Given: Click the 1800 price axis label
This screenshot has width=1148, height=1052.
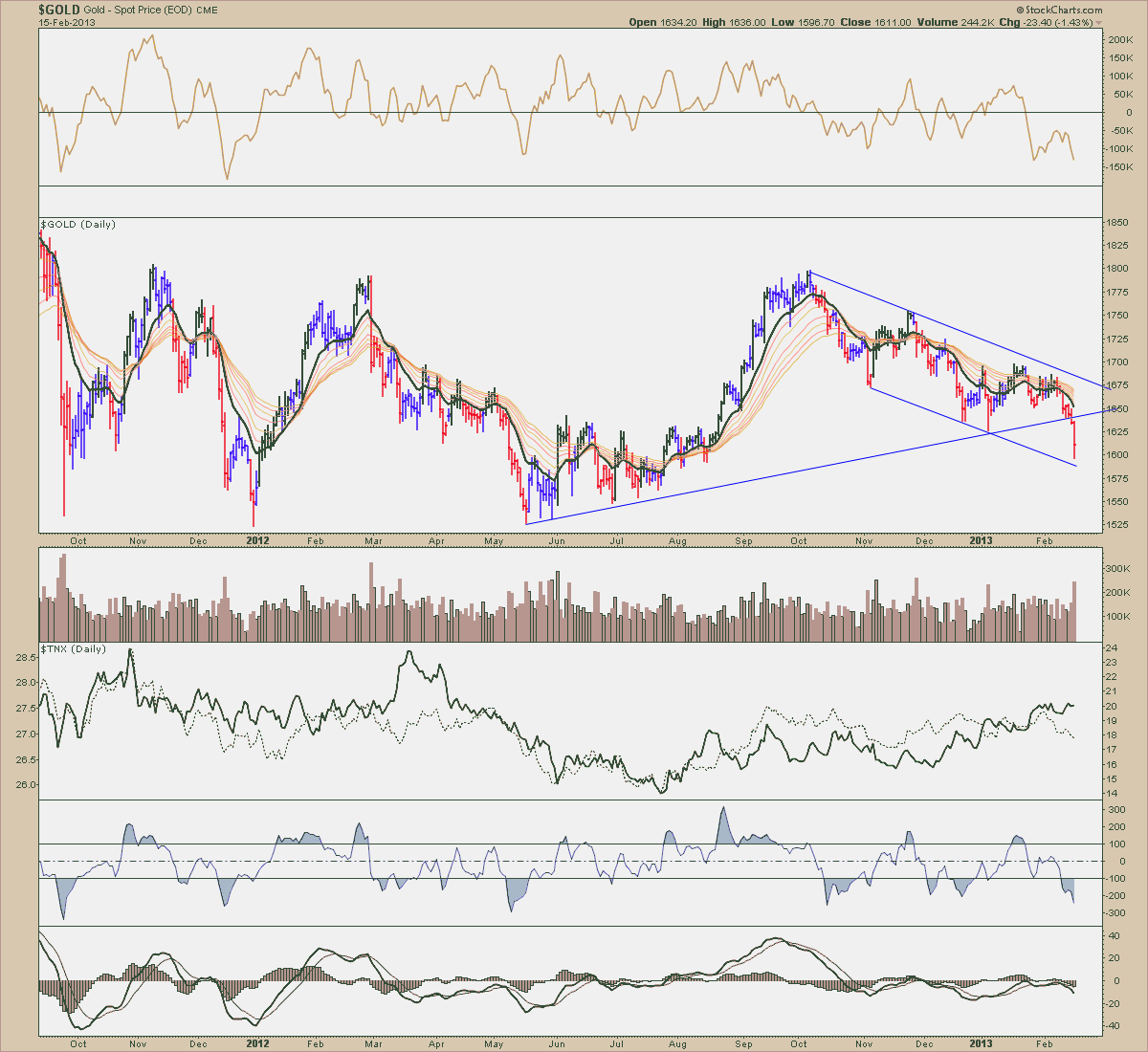Looking at the screenshot, I should pos(1117,269).
